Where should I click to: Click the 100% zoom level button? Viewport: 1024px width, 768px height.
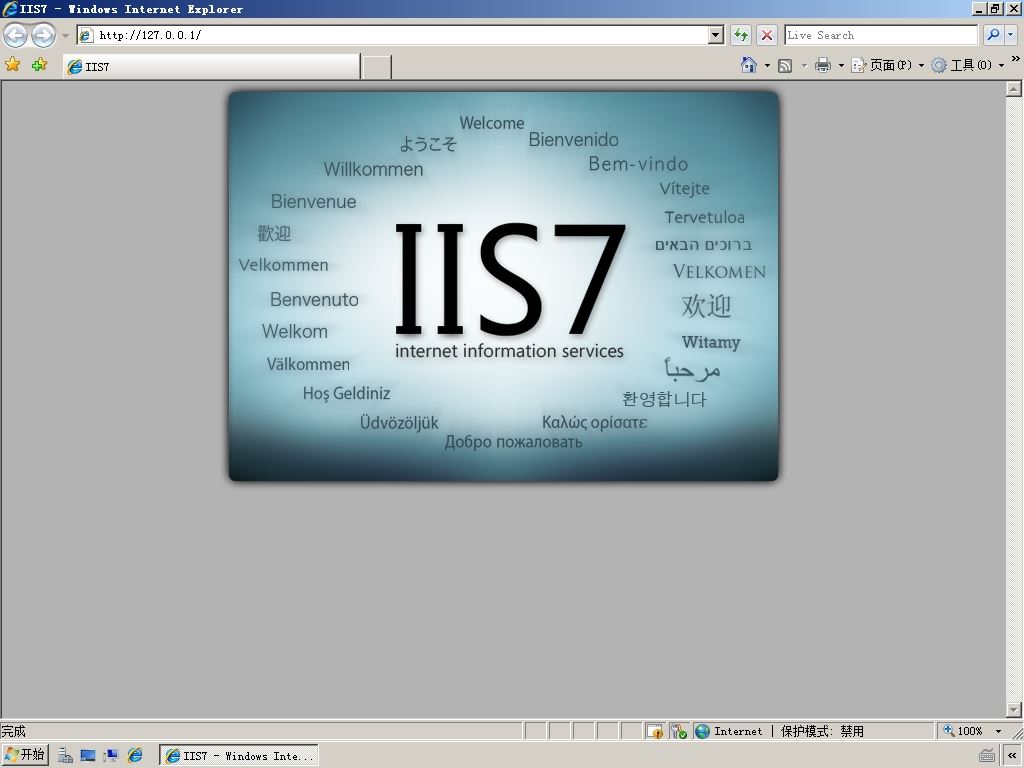[963, 731]
